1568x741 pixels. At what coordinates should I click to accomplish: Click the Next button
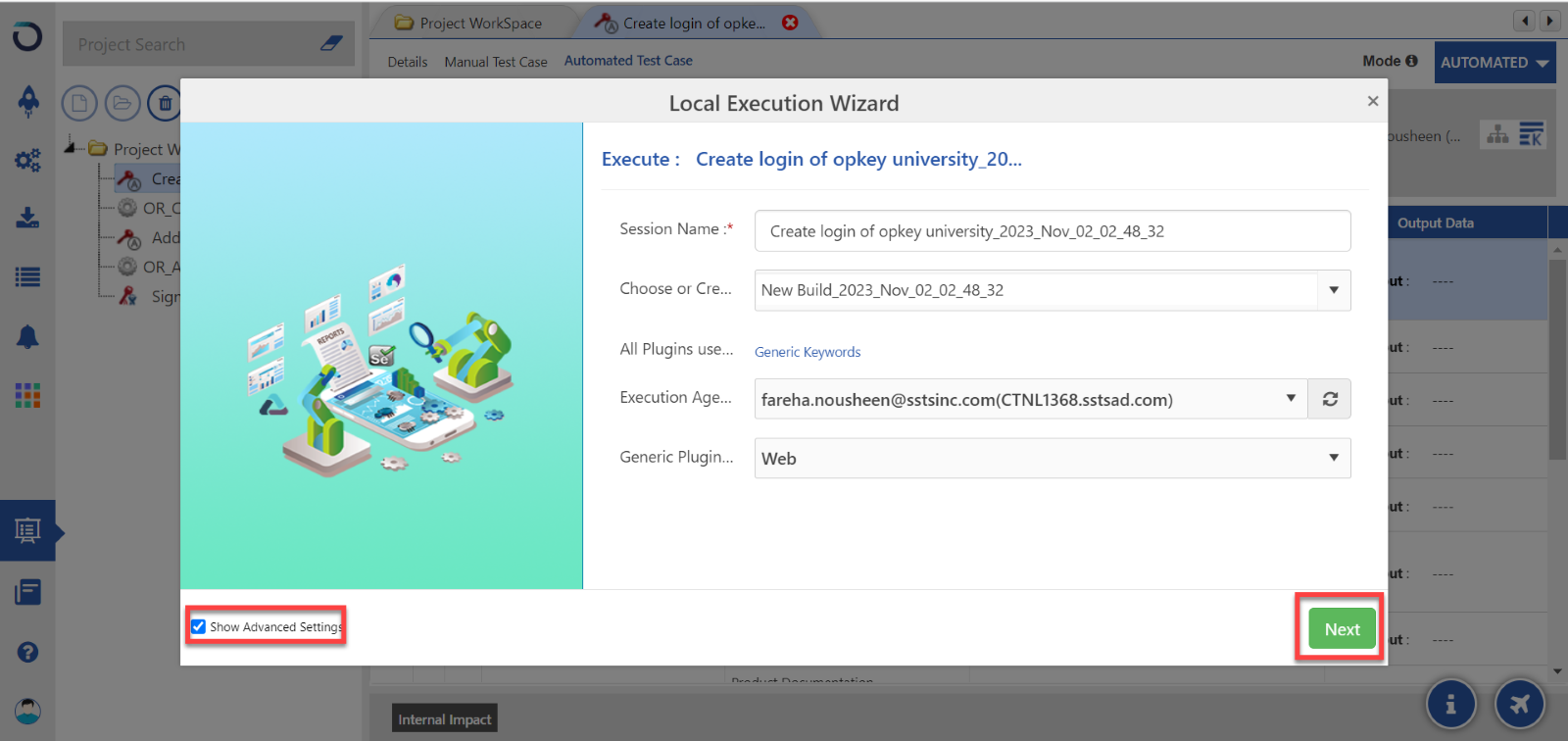[x=1342, y=629]
